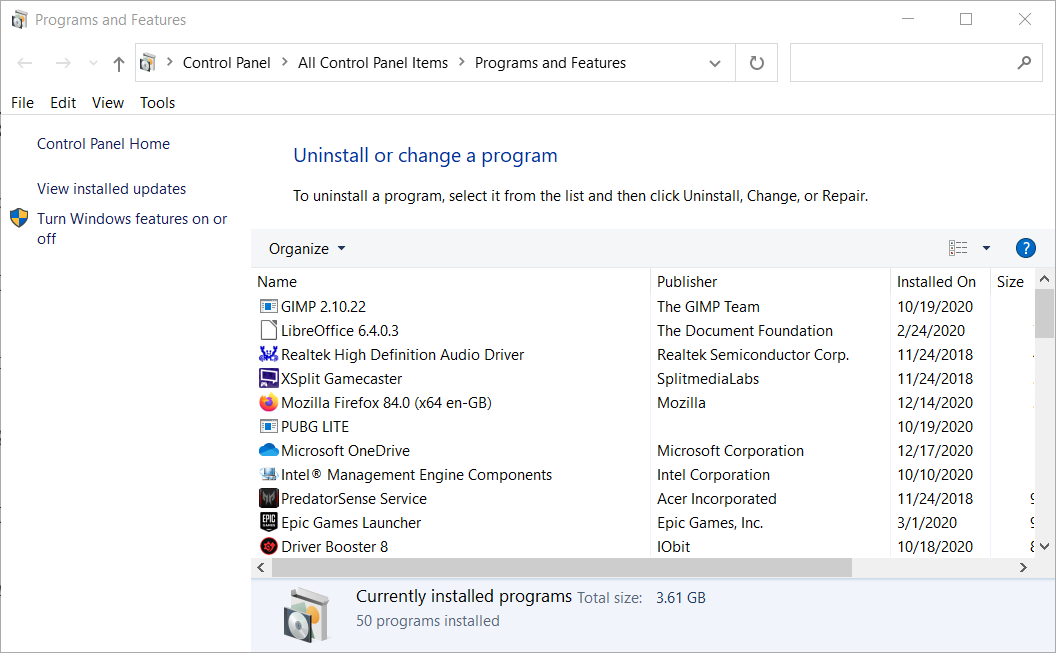Sort by Installed On column header
The width and height of the screenshot is (1056, 653).
click(940, 282)
